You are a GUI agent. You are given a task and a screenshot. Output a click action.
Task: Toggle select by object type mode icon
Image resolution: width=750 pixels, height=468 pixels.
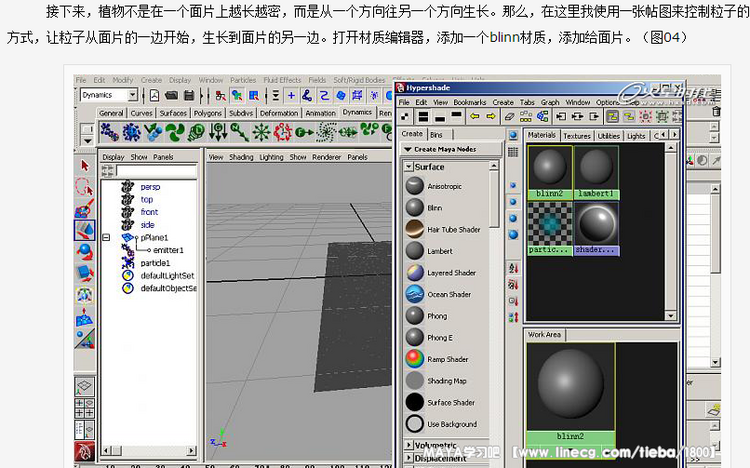point(237,95)
